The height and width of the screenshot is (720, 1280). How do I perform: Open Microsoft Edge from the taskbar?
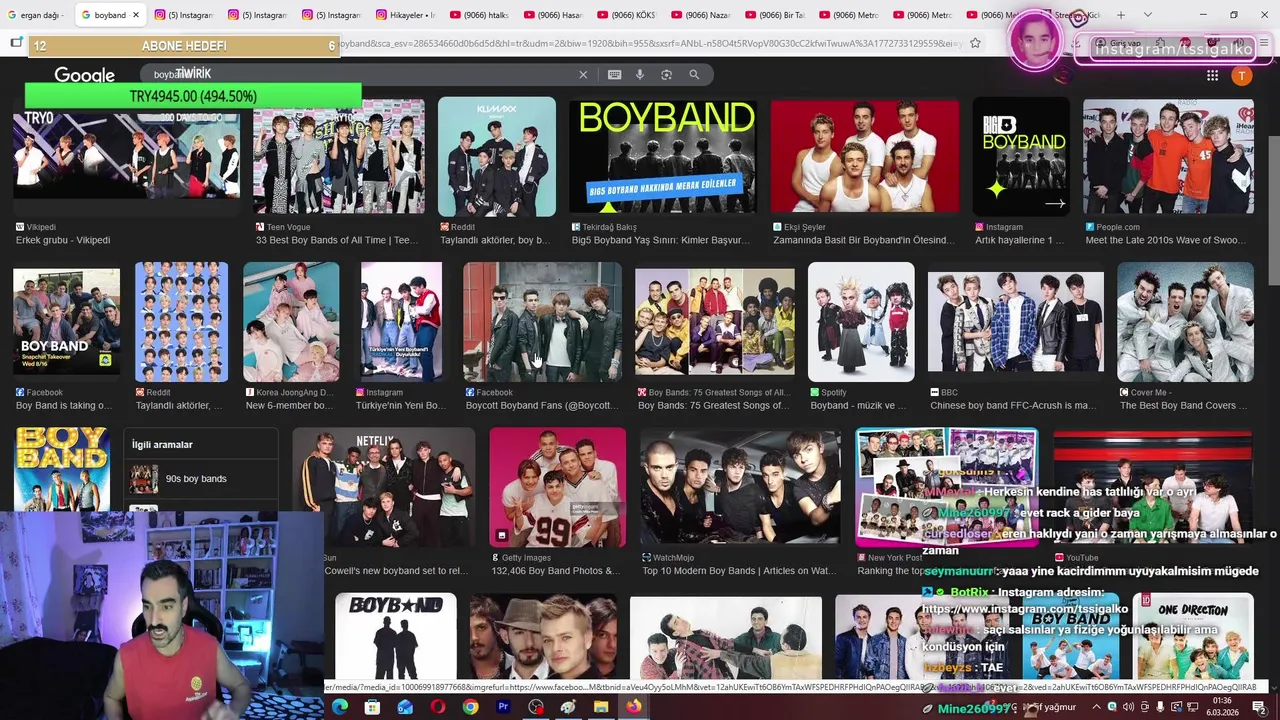point(340,707)
